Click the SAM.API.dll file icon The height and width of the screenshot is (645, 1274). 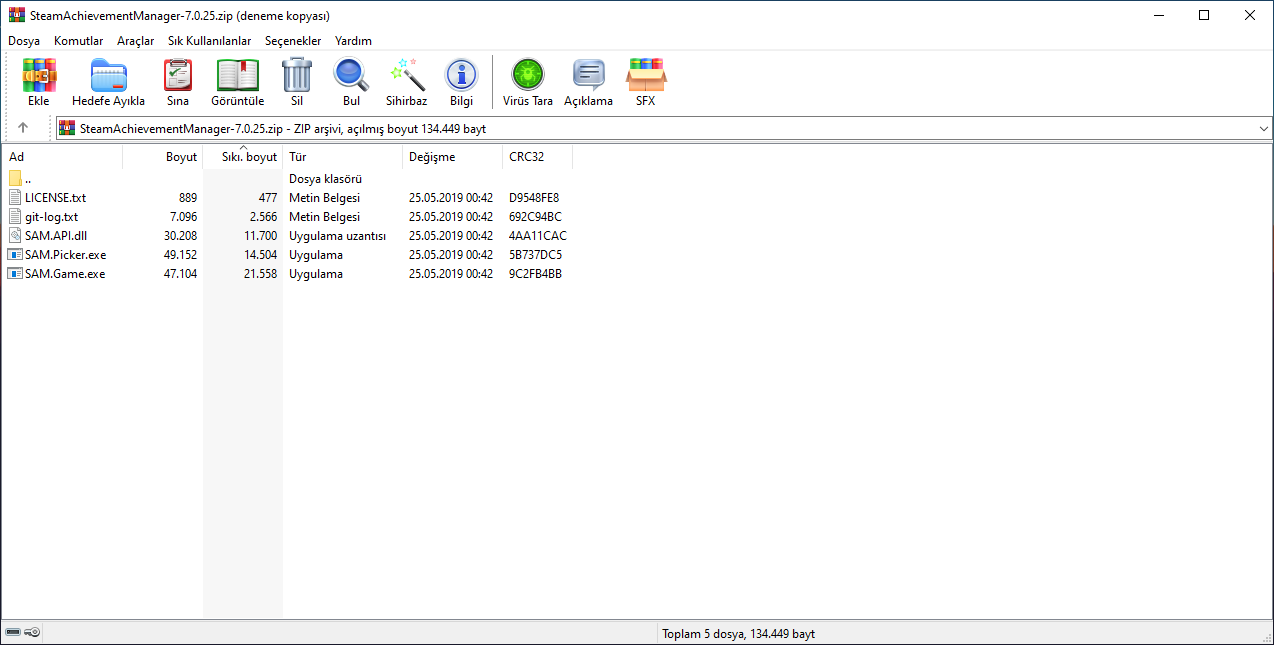coord(15,236)
